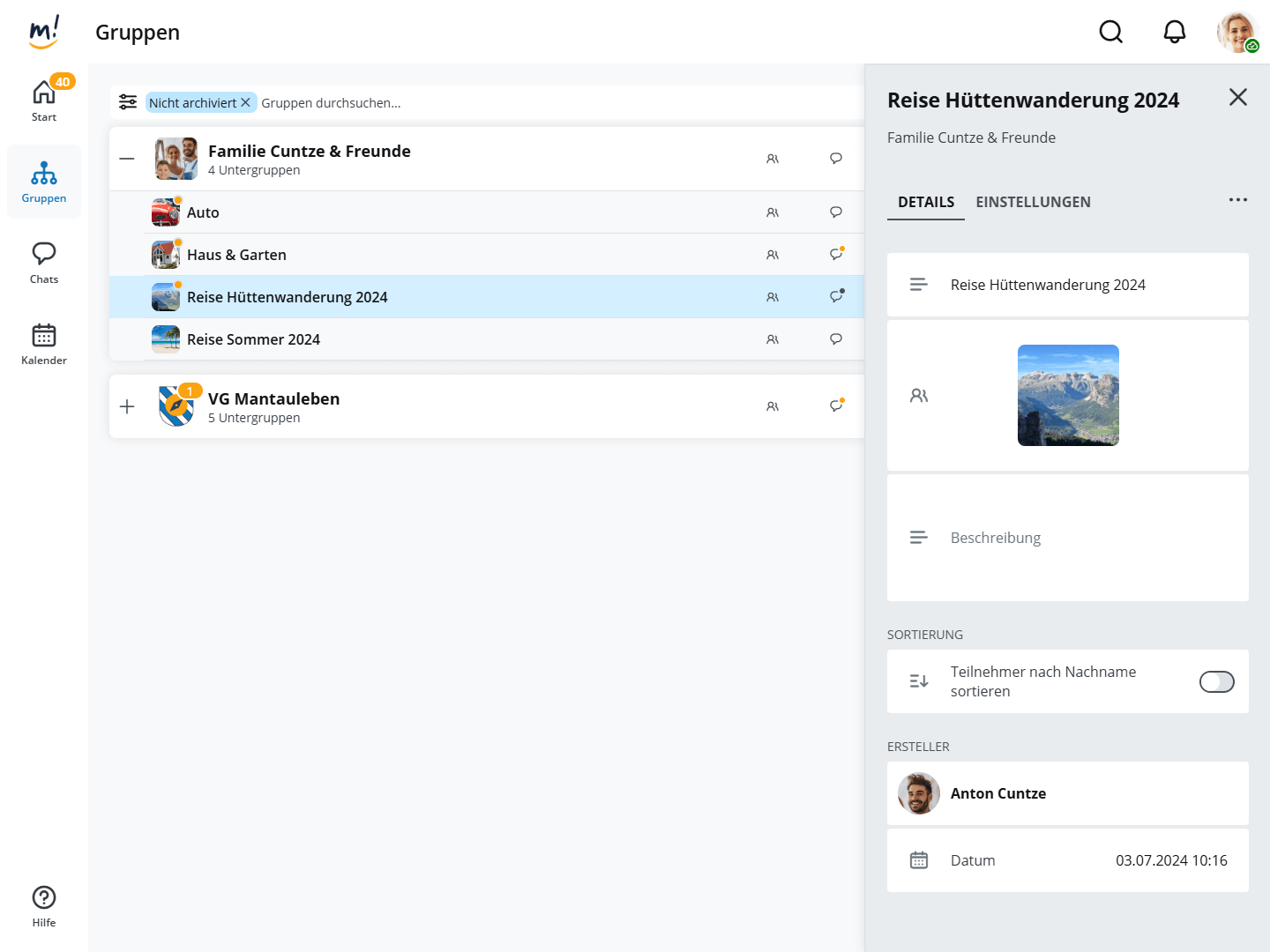Open chat for VG Mantauleben
Viewport: 1270px width, 952px height.
836,406
